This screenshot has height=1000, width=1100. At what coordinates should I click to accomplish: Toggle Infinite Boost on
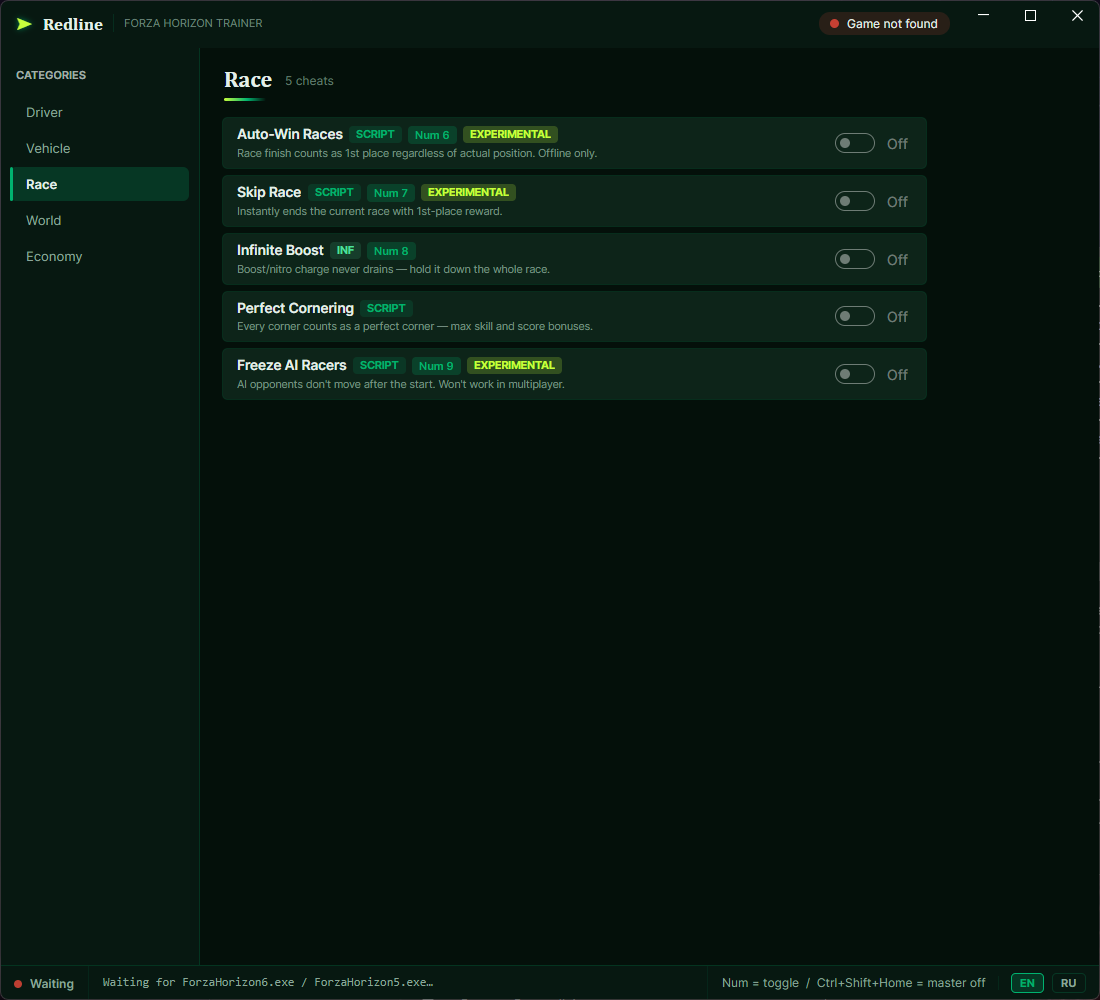click(x=854, y=259)
